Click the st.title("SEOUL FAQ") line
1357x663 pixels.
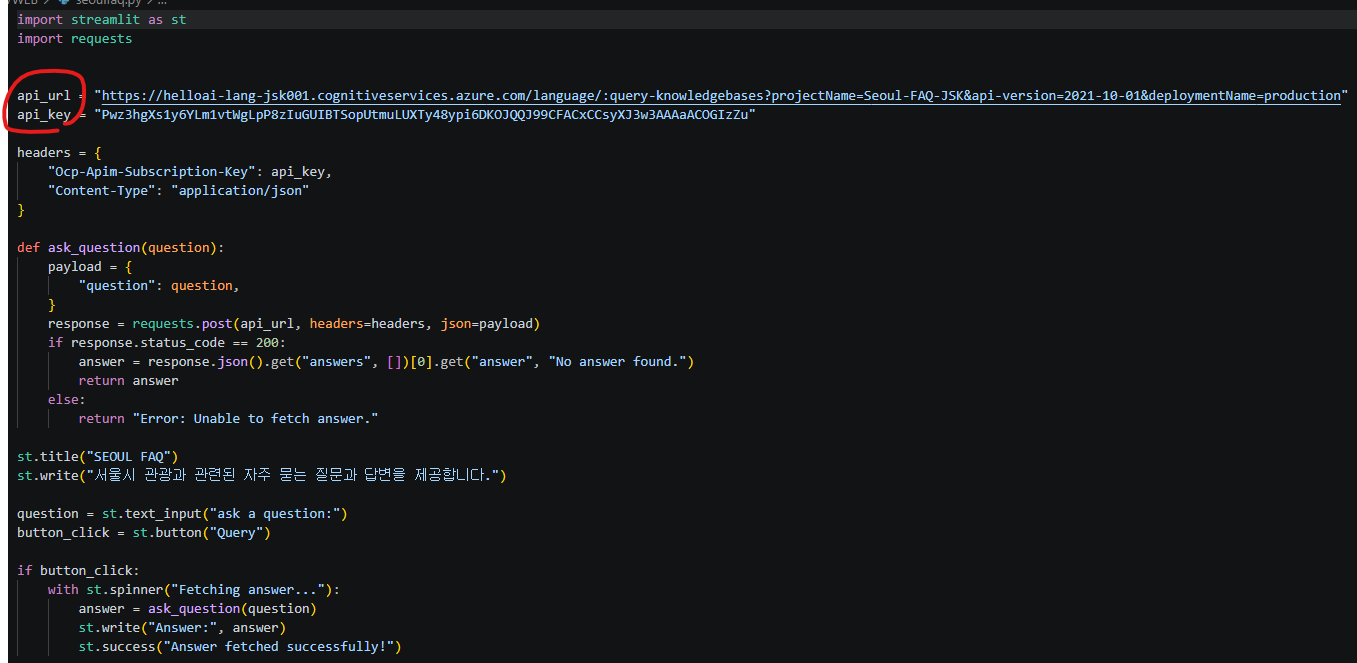click(97, 457)
